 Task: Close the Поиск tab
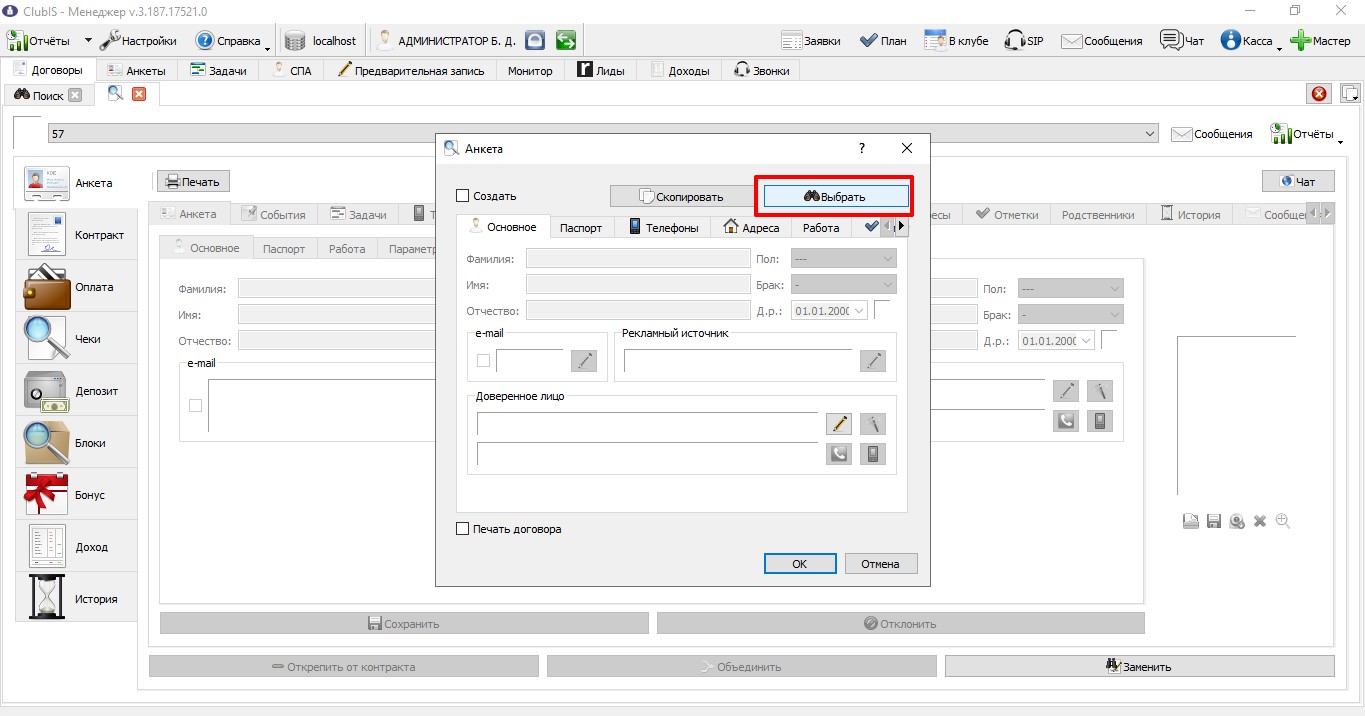pyautogui.click(x=75, y=95)
